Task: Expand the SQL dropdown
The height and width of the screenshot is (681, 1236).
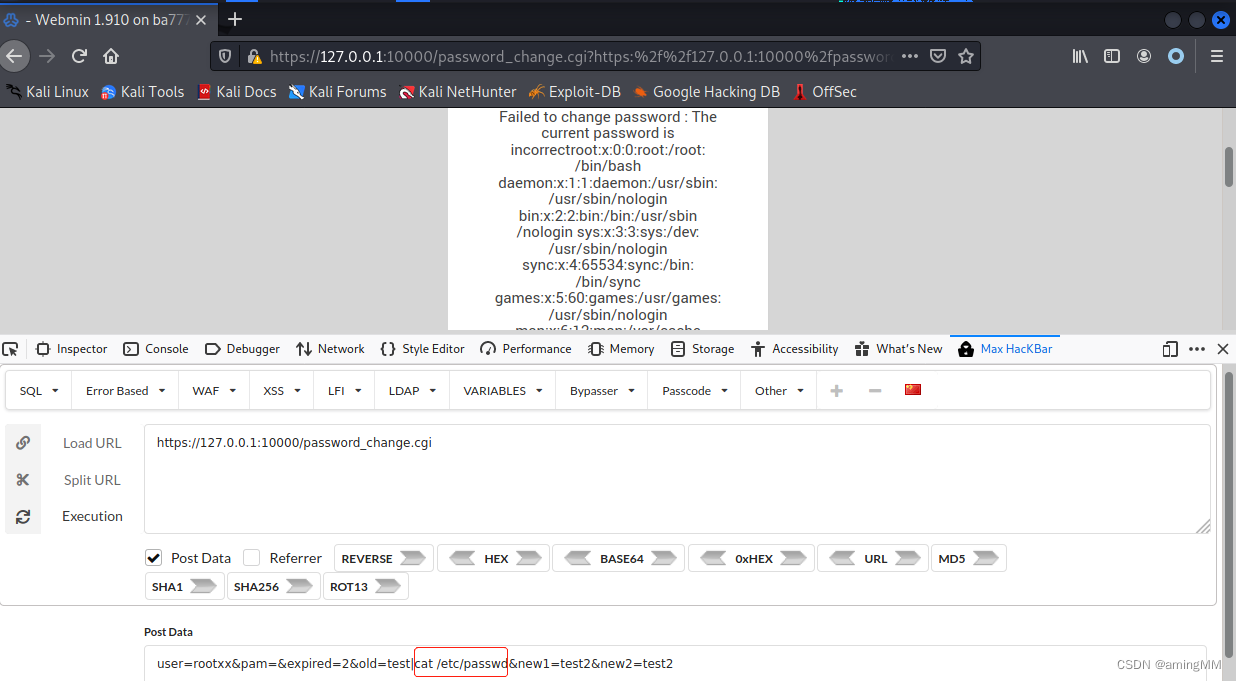Action: (39, 391)
